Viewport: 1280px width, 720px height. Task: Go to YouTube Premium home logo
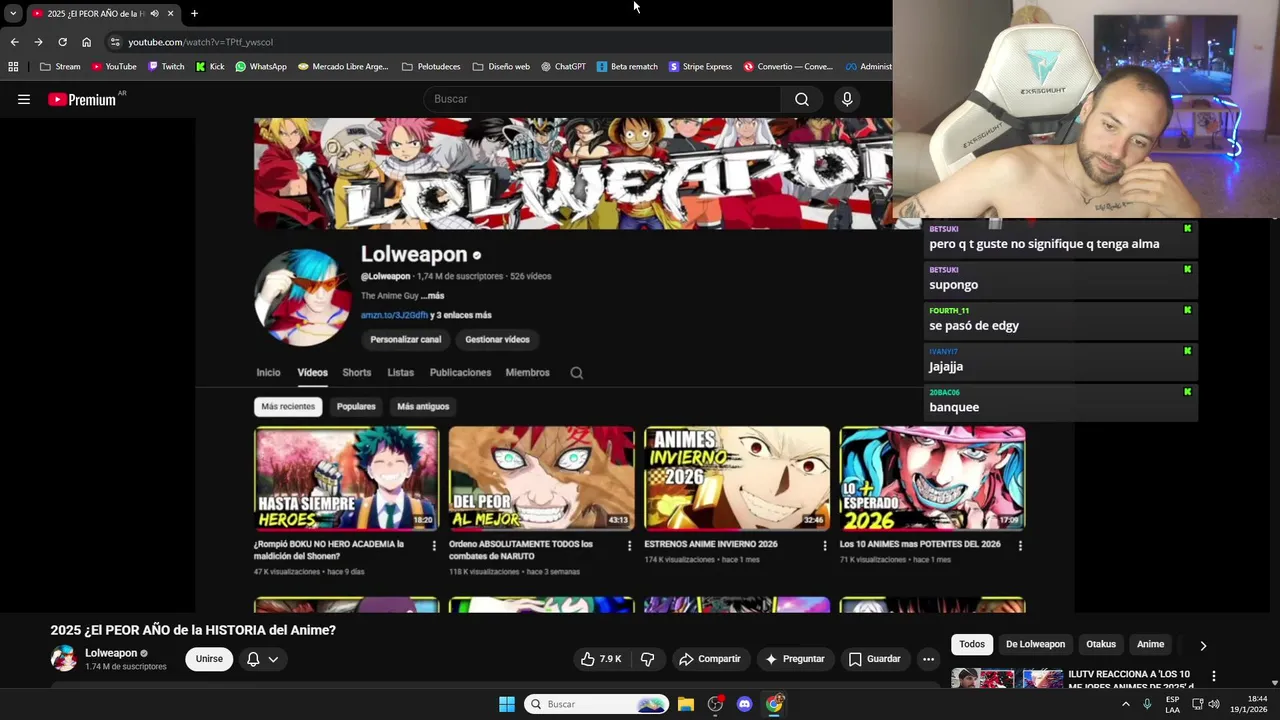82,99
